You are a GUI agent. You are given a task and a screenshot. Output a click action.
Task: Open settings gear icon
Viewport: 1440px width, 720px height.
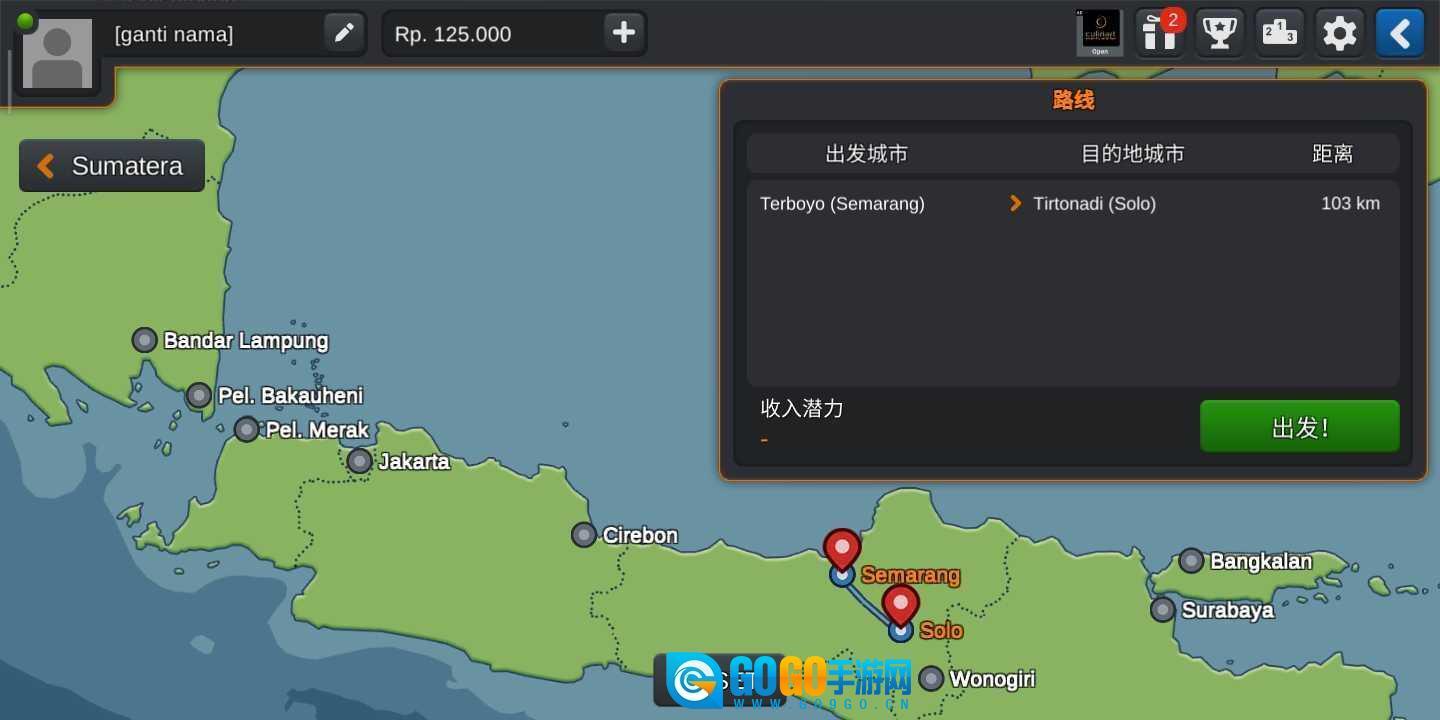(1340, 34)
